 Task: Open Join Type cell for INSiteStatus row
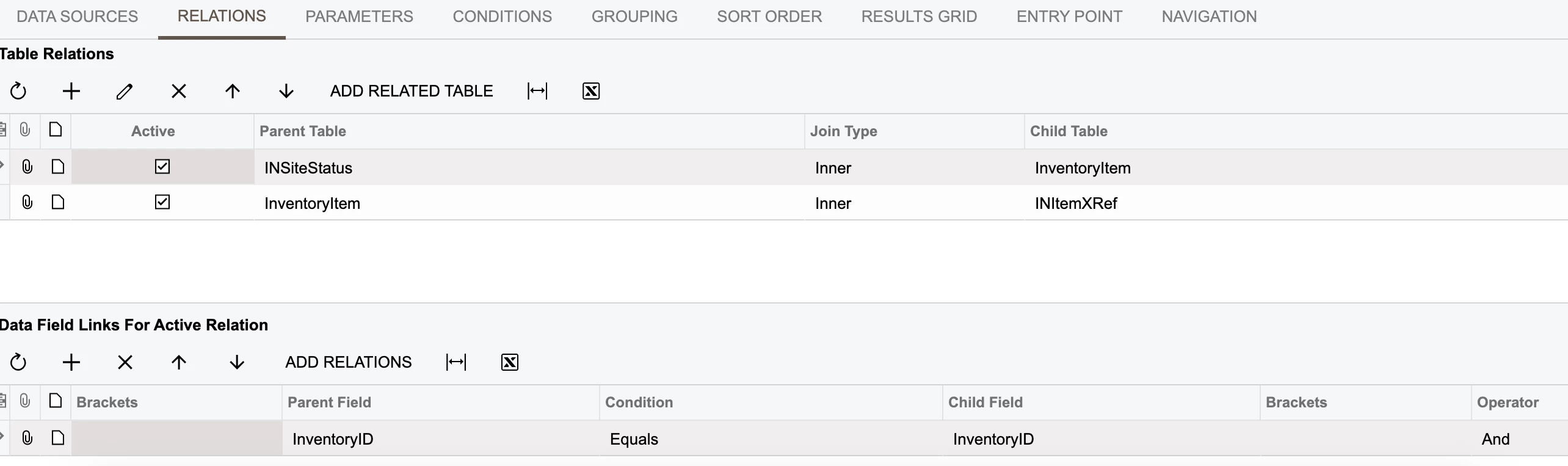(914, 167)
